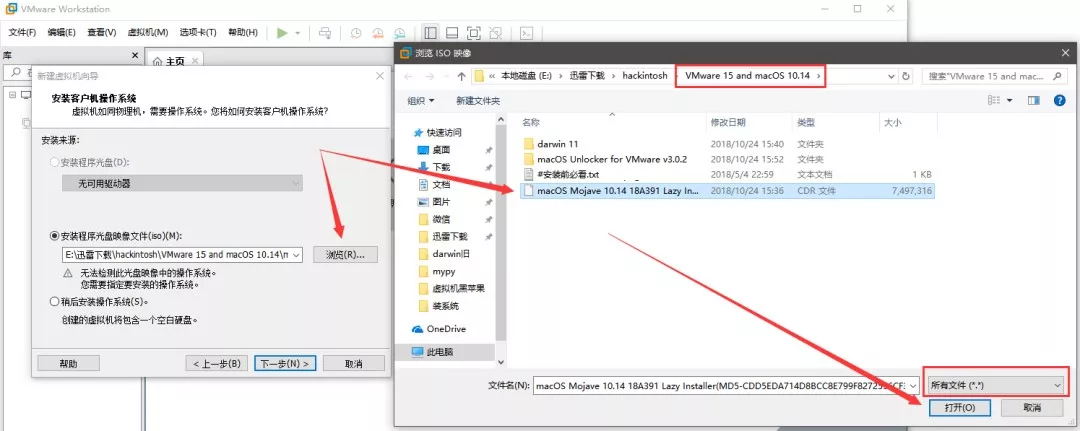Click the revert to snapshot icon
The height and width of the screenshot is (431, 1080).
pyautogui.click(x=377, y=32)
